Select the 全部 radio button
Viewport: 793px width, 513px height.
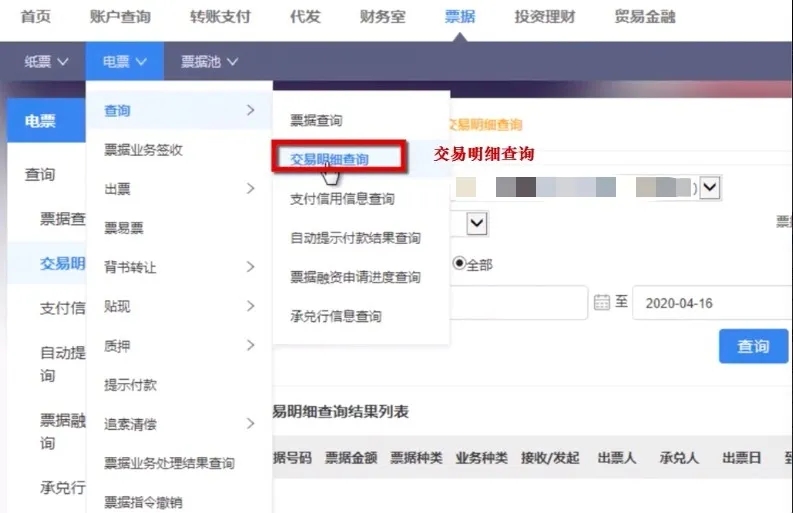tap(459, 264)
